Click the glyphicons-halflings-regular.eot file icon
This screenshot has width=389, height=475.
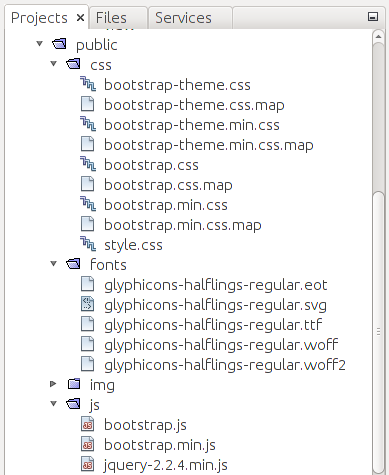[x=88, y=284]
